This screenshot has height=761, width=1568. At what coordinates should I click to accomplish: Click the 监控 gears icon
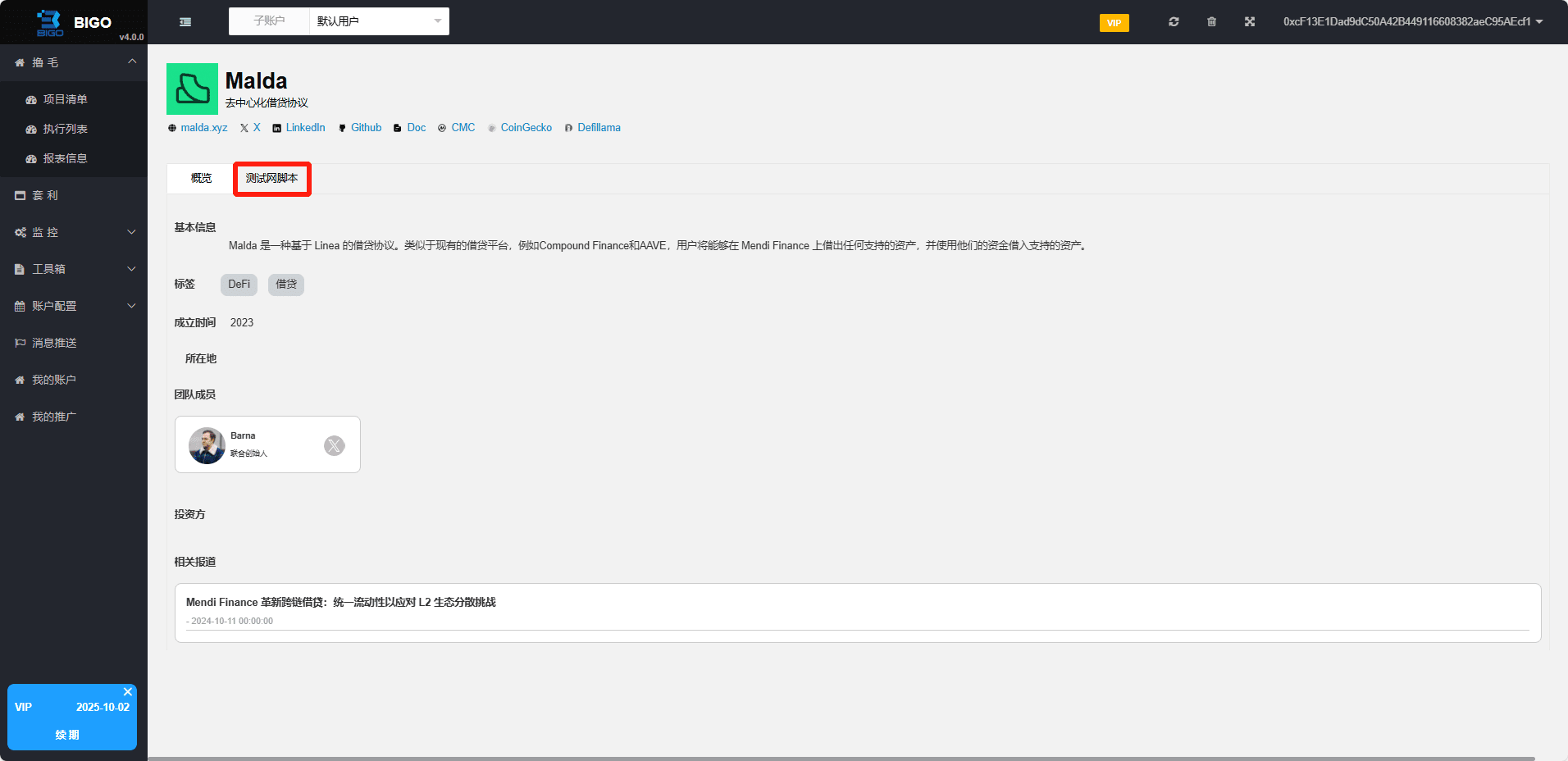[x=21, y=232]
